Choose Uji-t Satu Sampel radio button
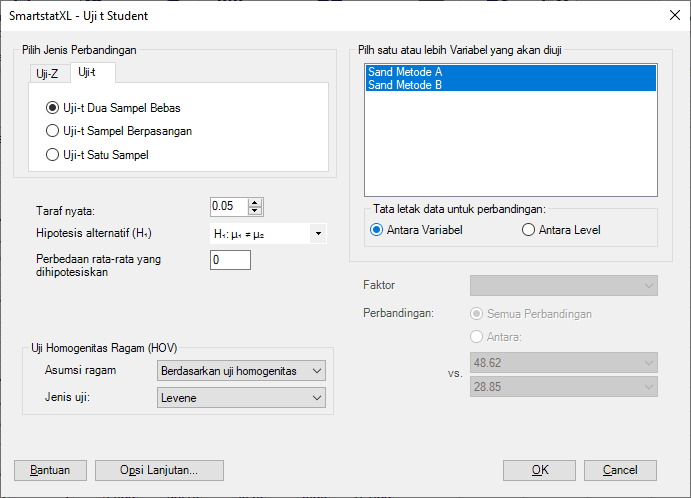 tap(53, 154)
